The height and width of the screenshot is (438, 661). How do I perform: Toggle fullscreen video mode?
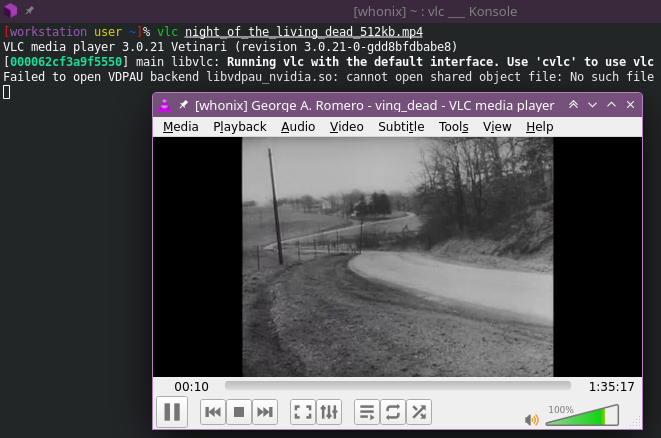tap(303, 411)
